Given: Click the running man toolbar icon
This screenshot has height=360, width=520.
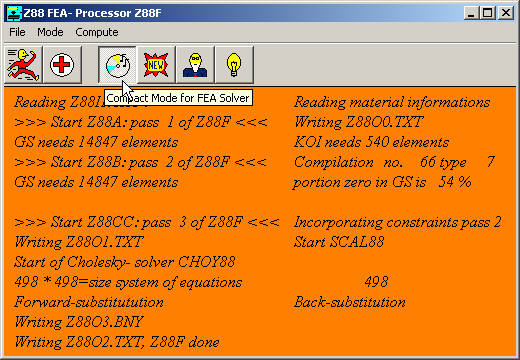Looking at the screenshot, I should (x=23, y=65).
